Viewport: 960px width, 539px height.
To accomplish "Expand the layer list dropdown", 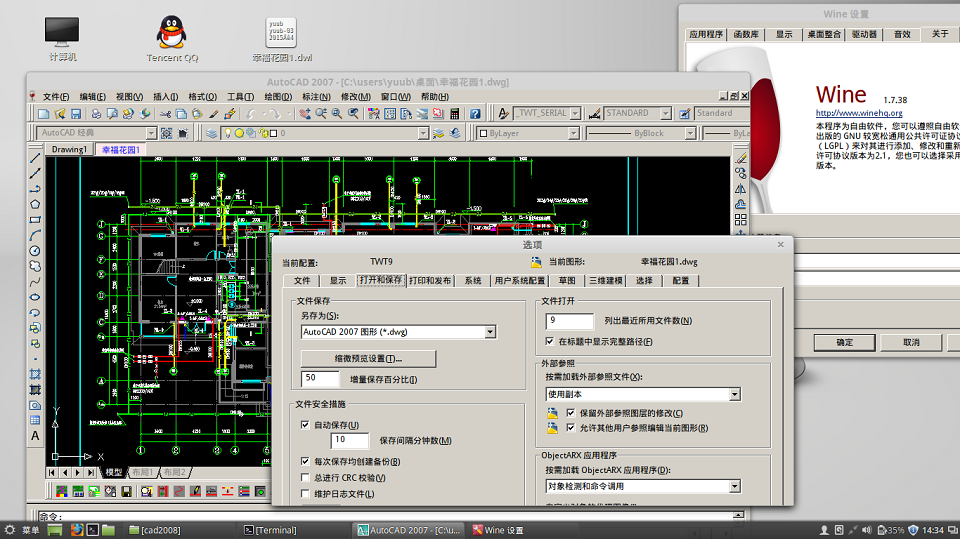I will (423, 133).
